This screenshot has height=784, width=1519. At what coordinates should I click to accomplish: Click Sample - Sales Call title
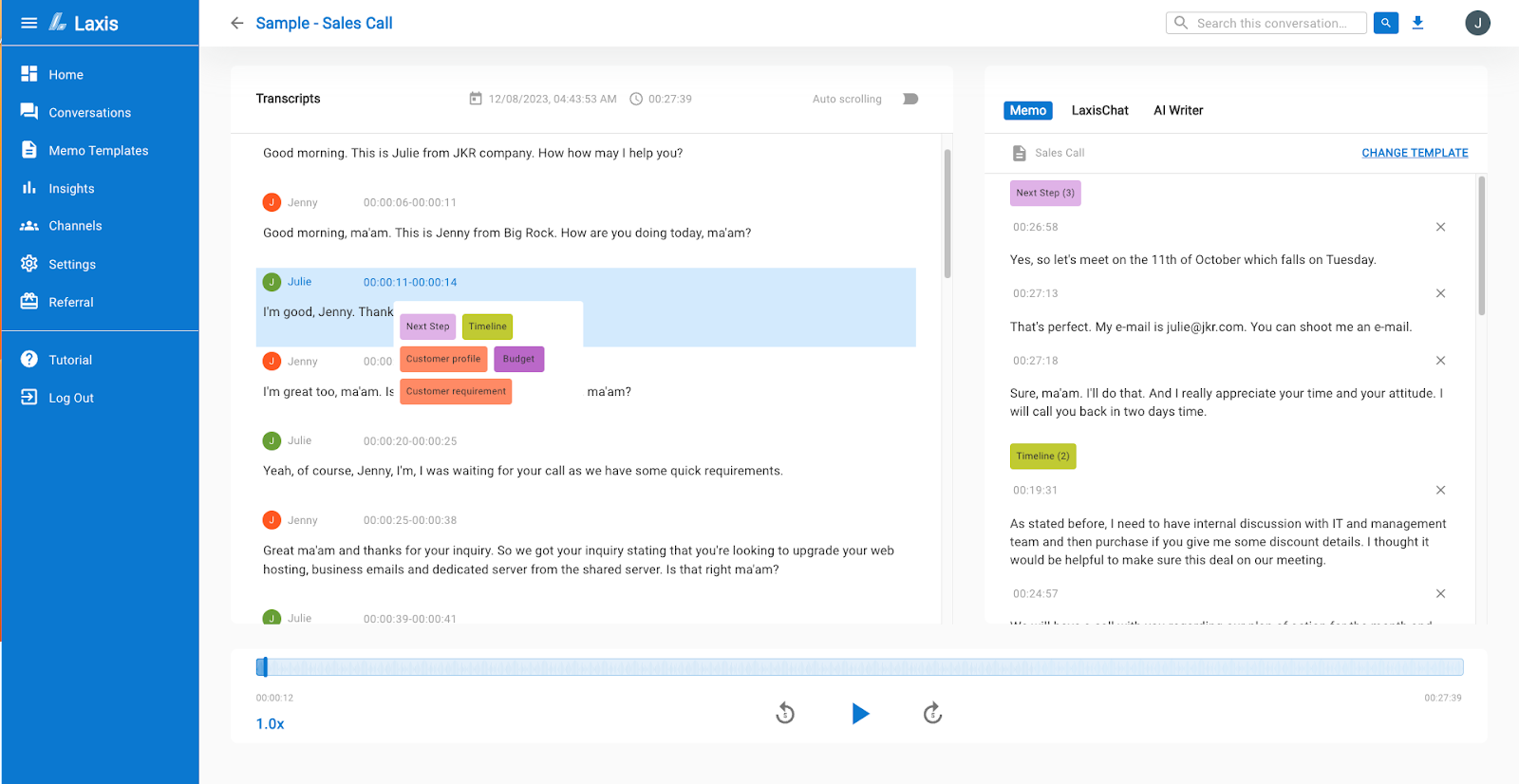coord(324,23)
